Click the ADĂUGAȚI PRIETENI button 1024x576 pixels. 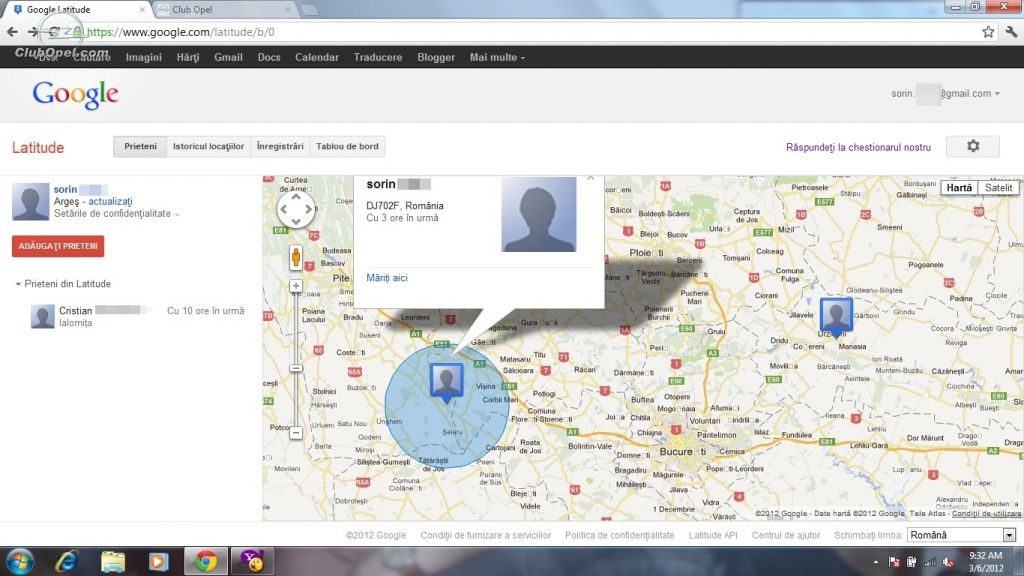pos(58,246)
